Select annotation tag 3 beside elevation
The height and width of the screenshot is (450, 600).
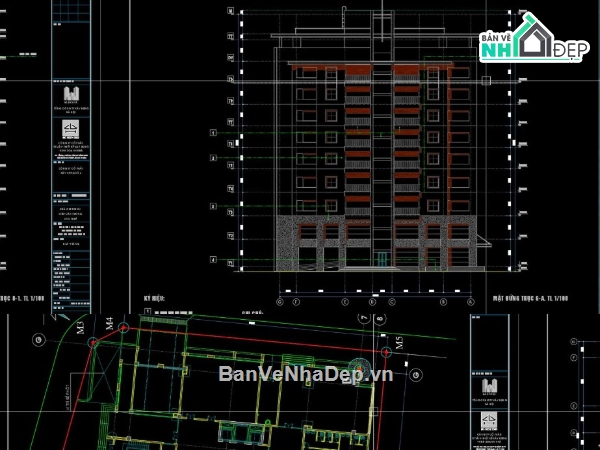(214, 206)
